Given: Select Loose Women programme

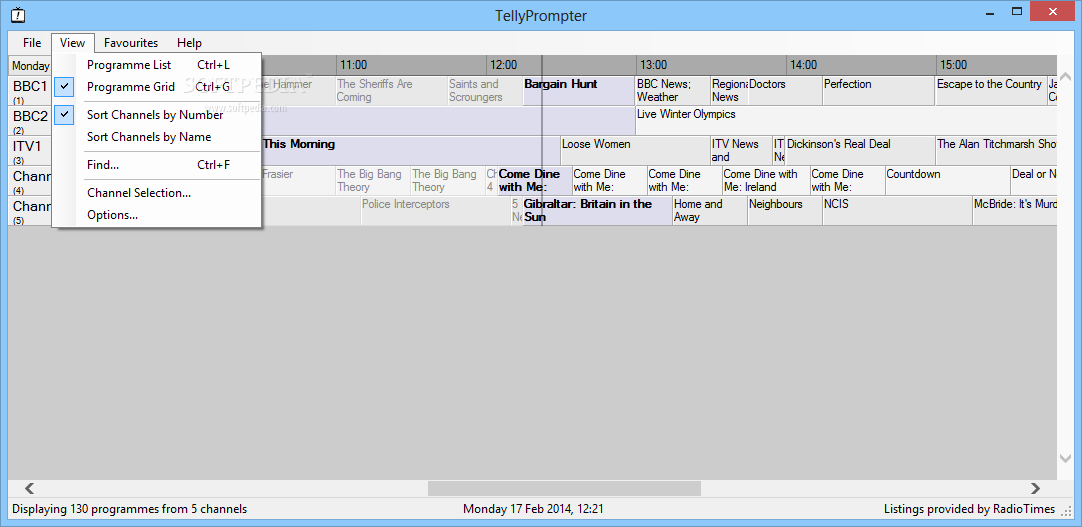Looking at the screenshot, I should point(635,150).
